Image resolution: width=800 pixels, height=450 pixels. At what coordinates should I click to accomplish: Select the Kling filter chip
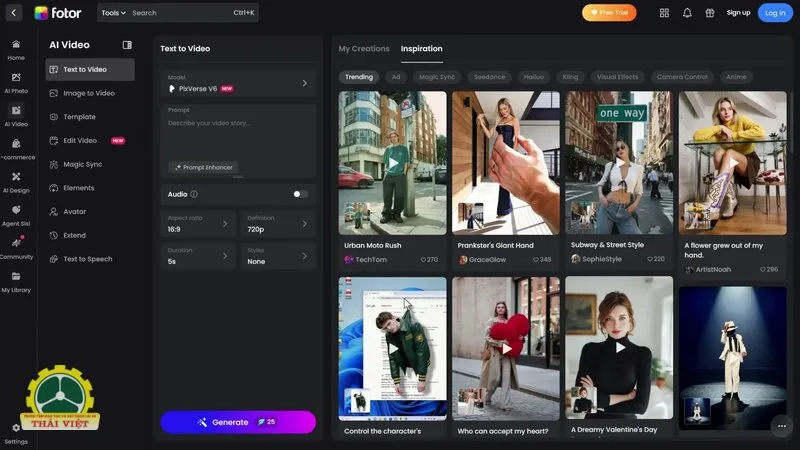point(570,77)
